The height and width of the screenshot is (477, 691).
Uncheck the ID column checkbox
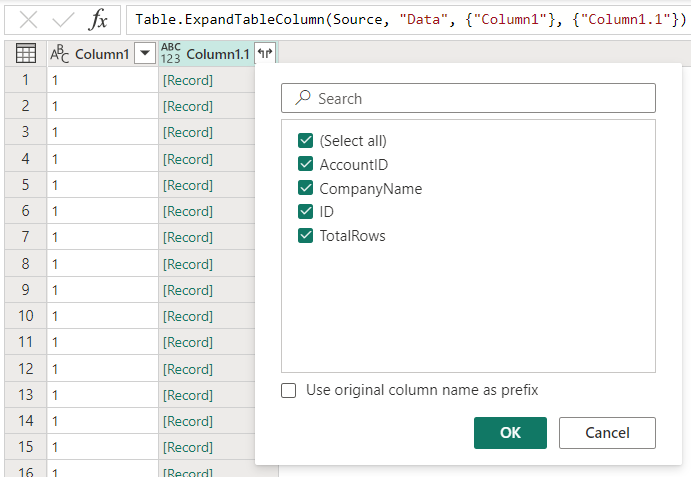pyautogui.click(x=305, y=212)
